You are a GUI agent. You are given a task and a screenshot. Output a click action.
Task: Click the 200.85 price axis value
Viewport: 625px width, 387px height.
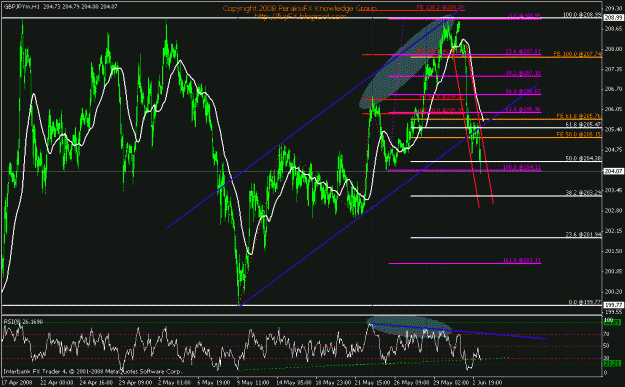click(613, 271)
